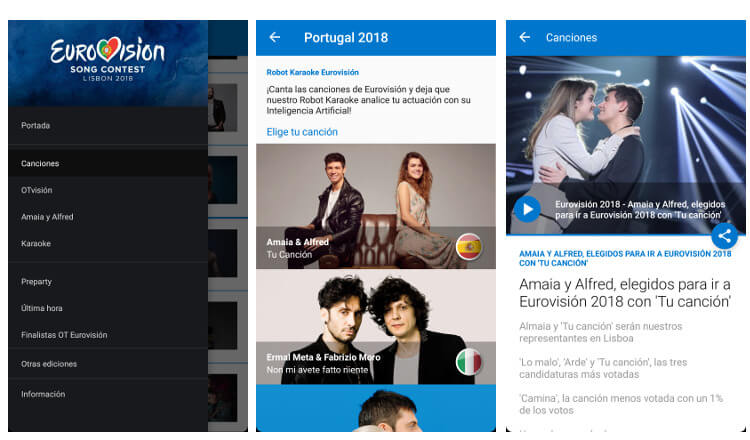Select the Ermal Meta & Fabrizio Moro card
This screenshot has width=750, height=440.
376,327
